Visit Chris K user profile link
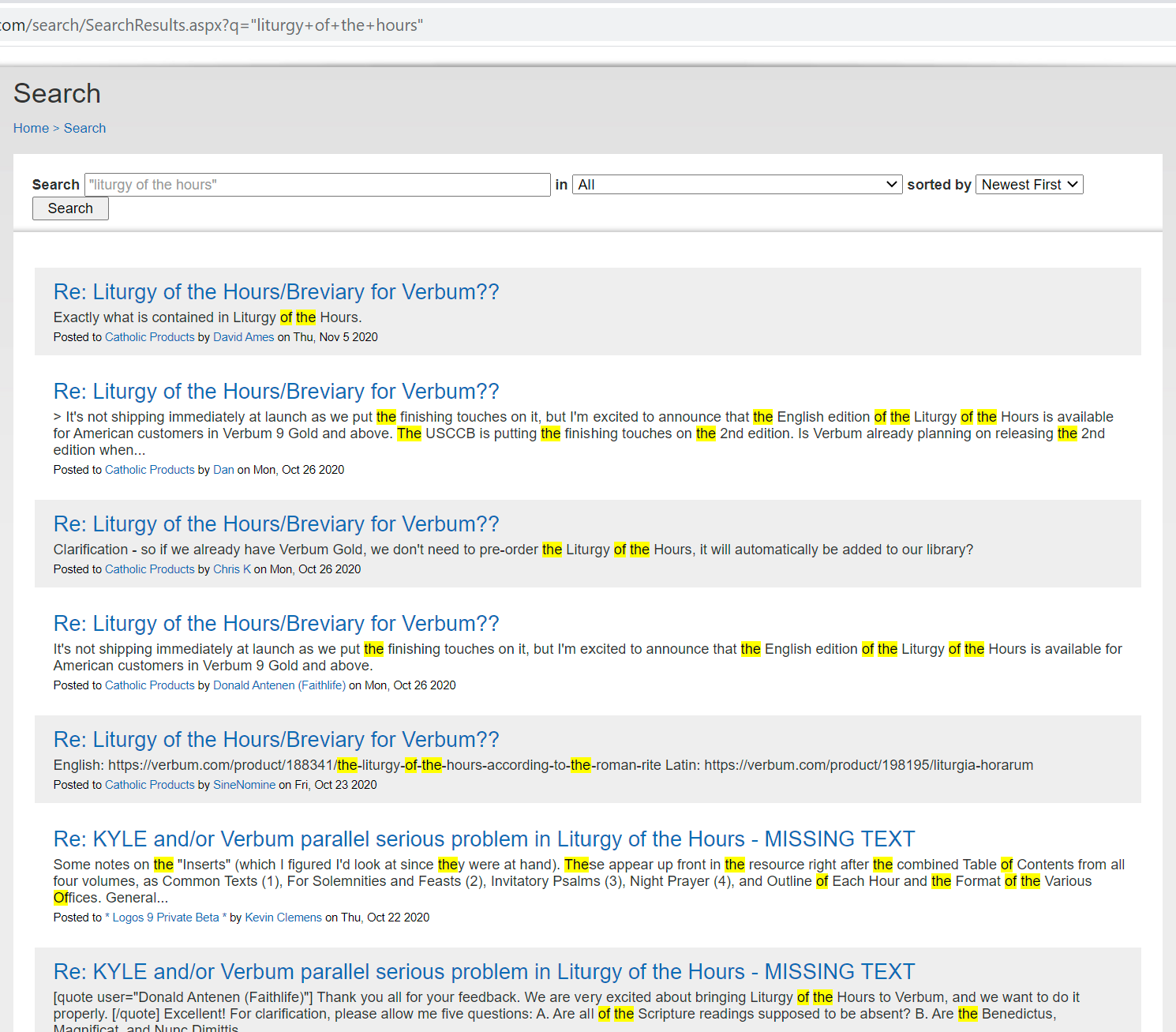The height and width of the screenshot is (1032, 1176). pos(232,569)
